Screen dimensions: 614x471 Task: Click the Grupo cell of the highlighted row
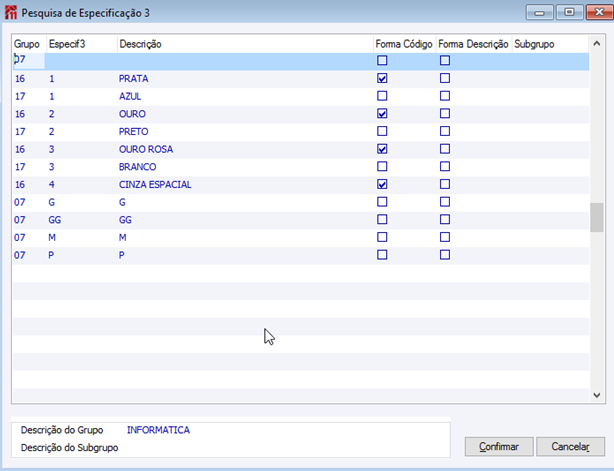[29, 61]
